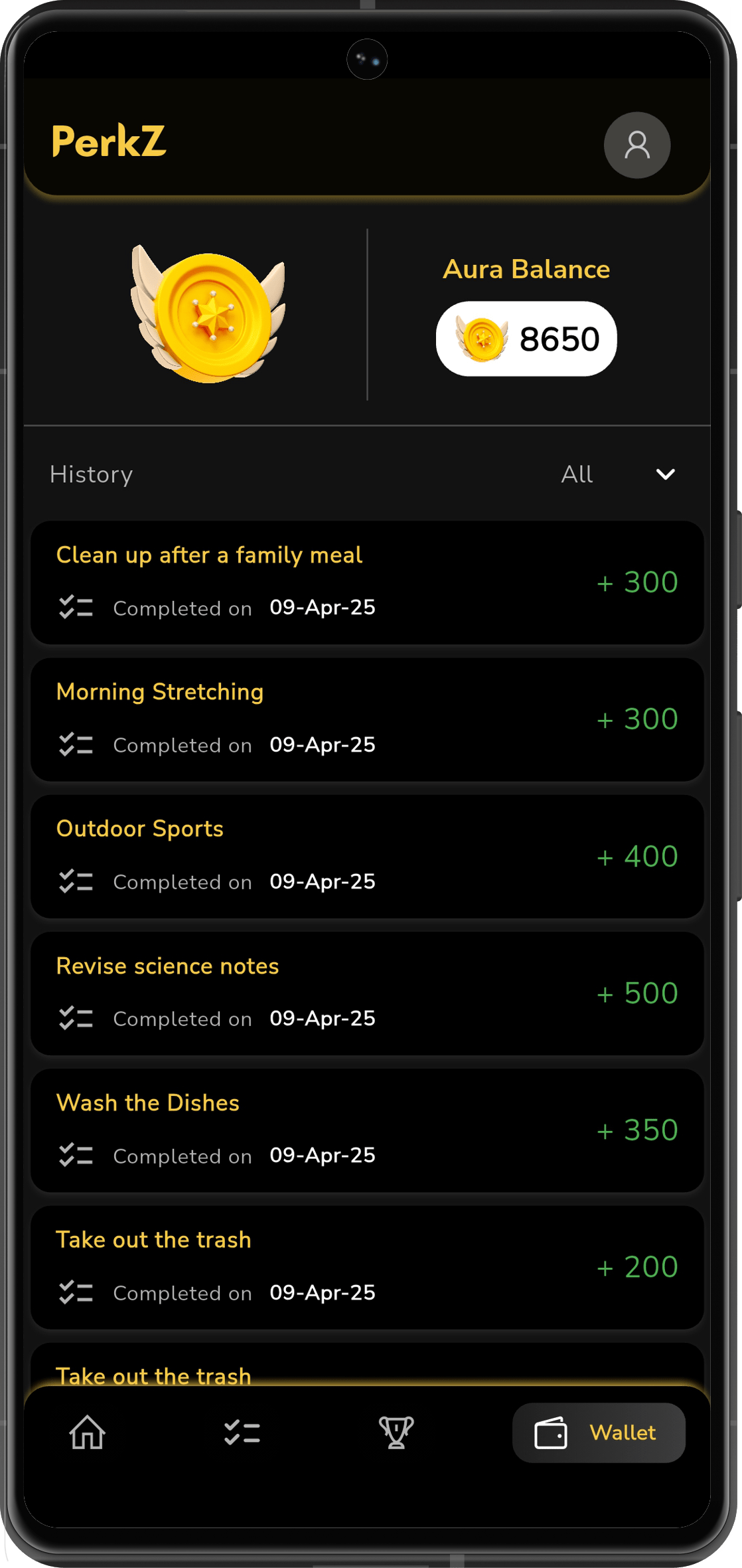Open the Revise science notes entry
Image resolution: width=742 pixels, height=1568 pixels.
pyautogui.click(x=367, y=994)
